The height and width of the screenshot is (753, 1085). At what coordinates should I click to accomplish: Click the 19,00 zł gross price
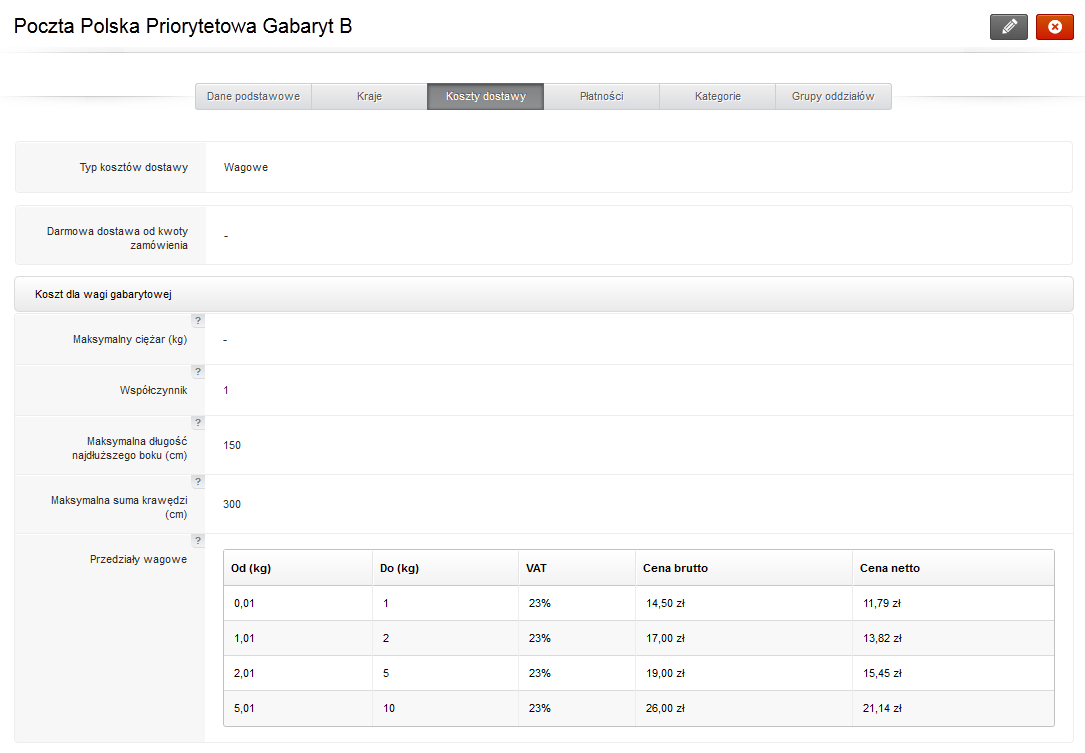[x=665, y=673]
